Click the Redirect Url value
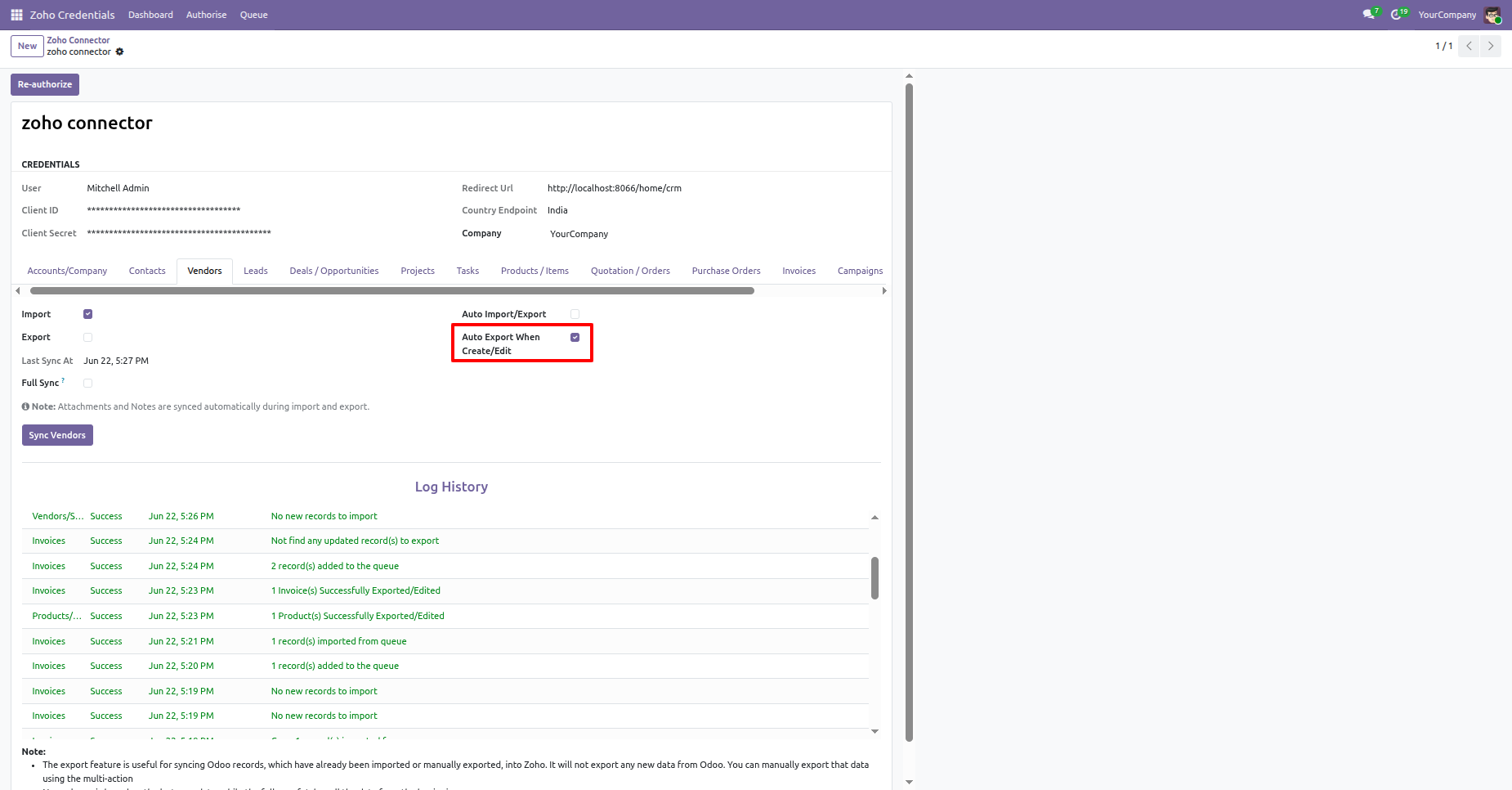 [615, 188]
